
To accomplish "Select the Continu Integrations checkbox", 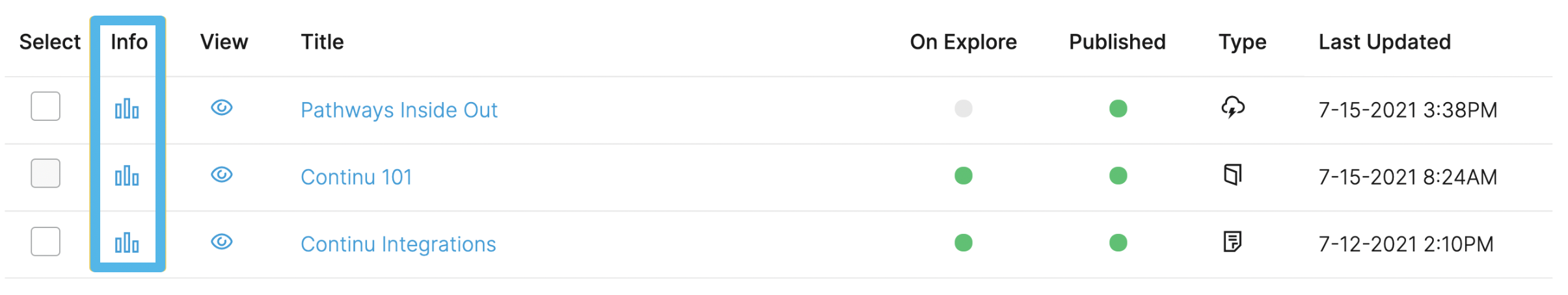I will (46, 241).
